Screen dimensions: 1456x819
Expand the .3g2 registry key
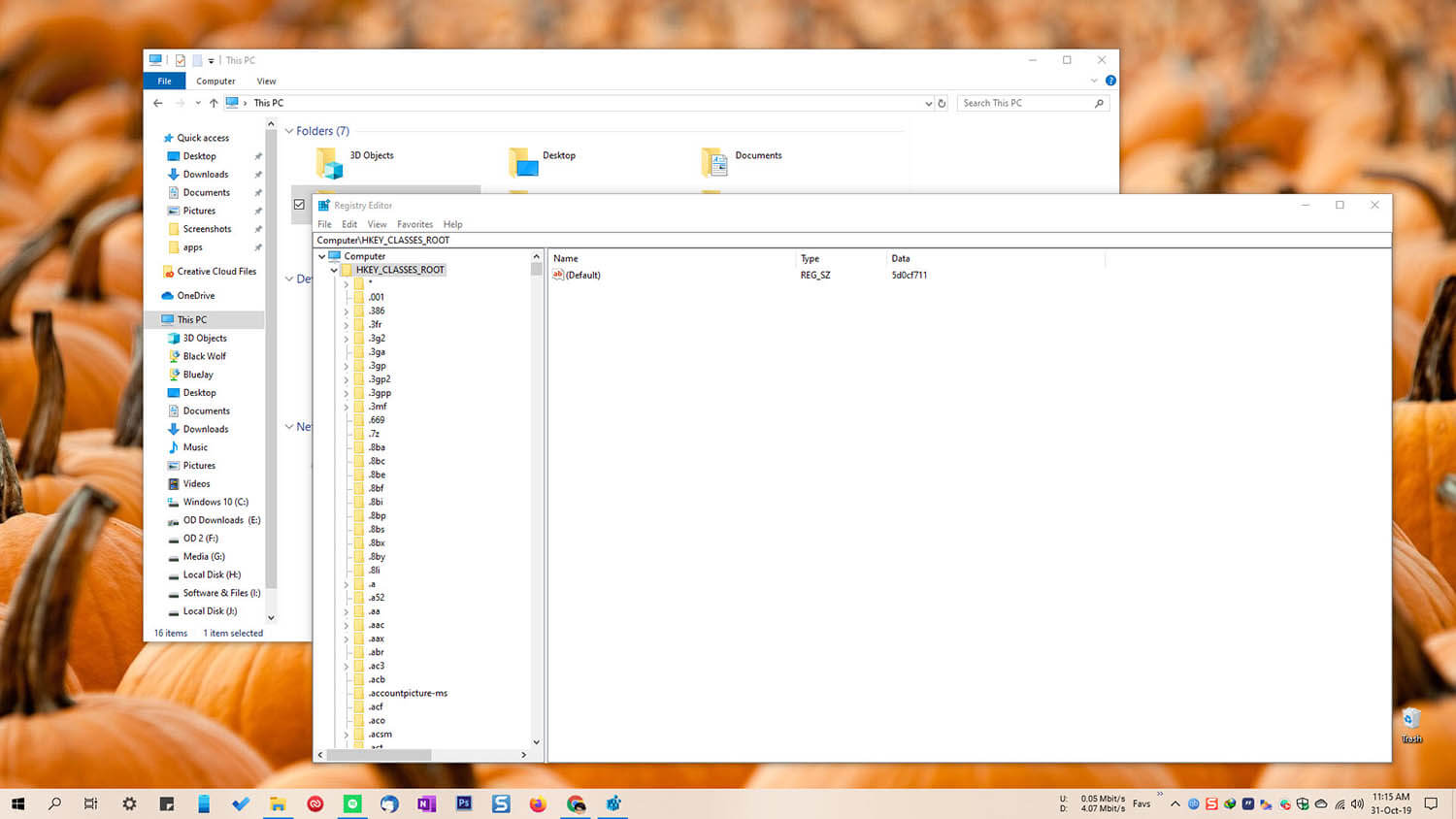coord(347,338)
